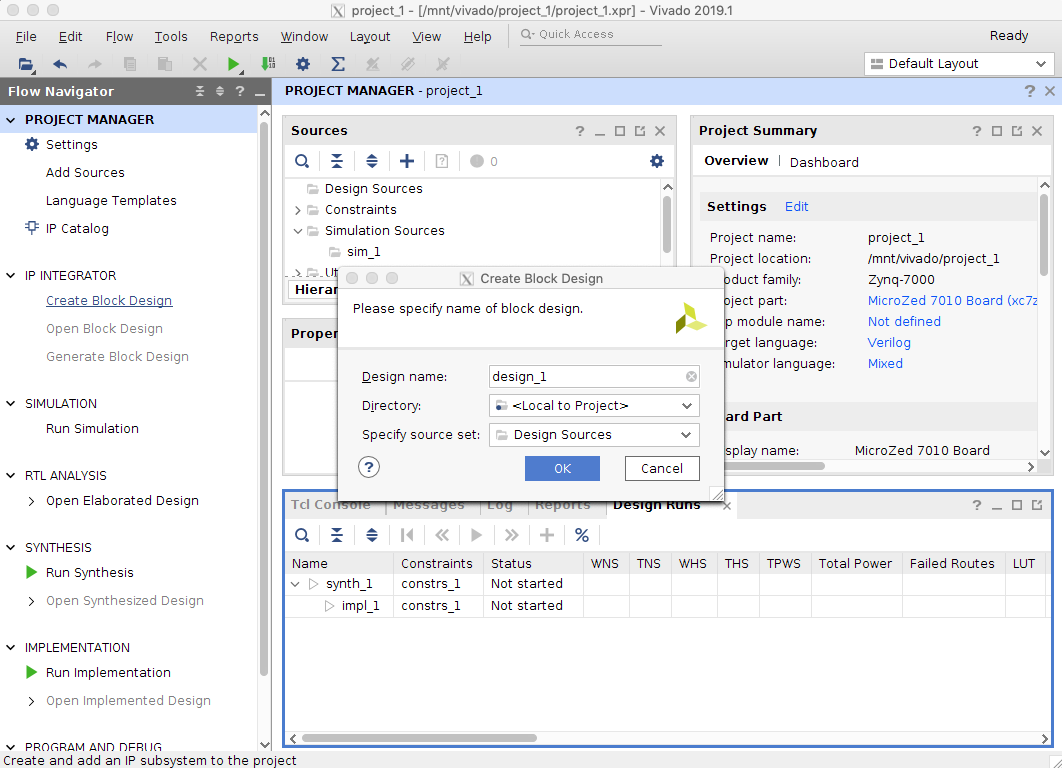1062x768 pixels.
Task: Select Overview tab in Project Summary
Action: point(736,161)
